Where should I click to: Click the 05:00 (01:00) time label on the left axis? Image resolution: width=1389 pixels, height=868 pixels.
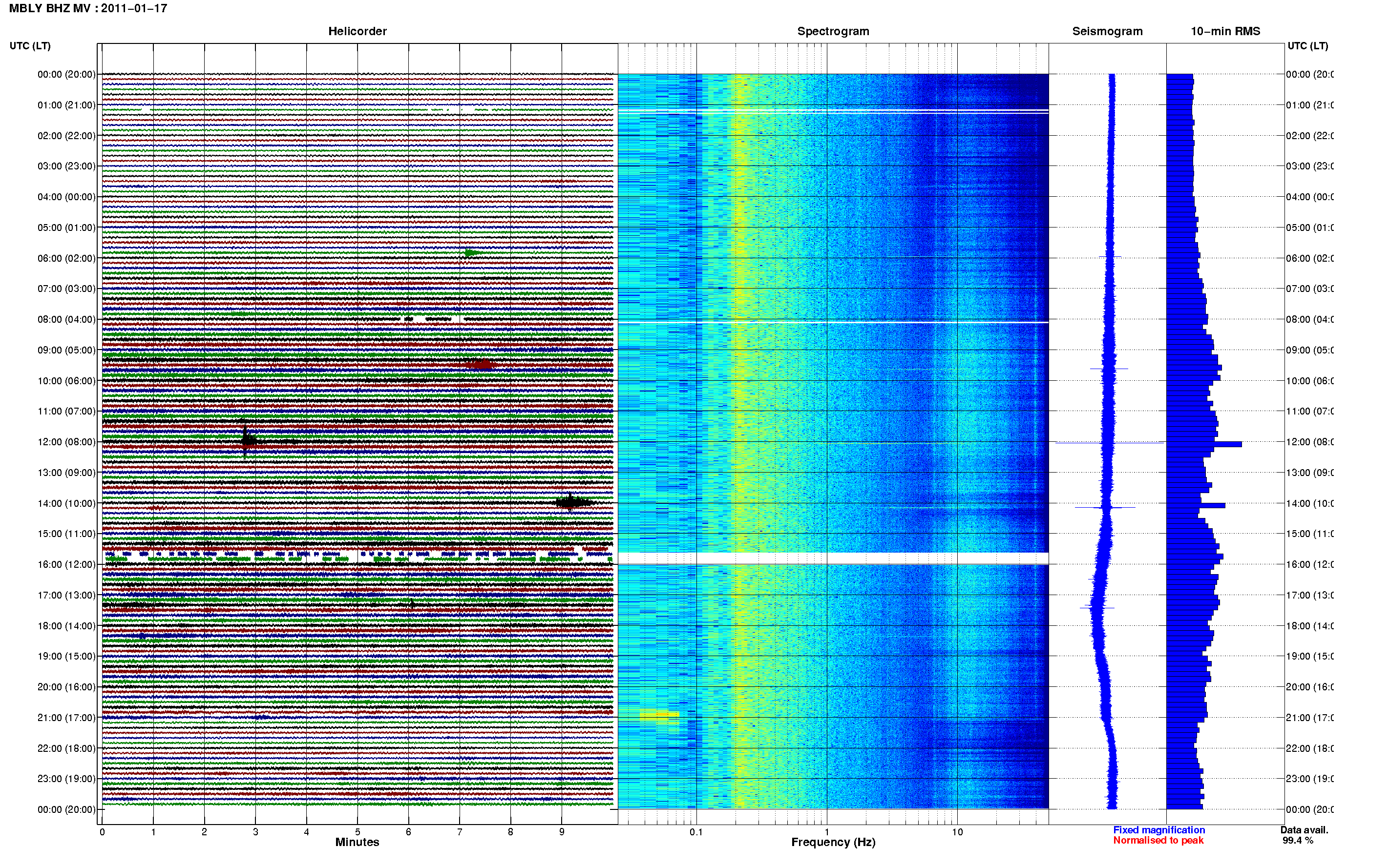click(x=66, y=227)
